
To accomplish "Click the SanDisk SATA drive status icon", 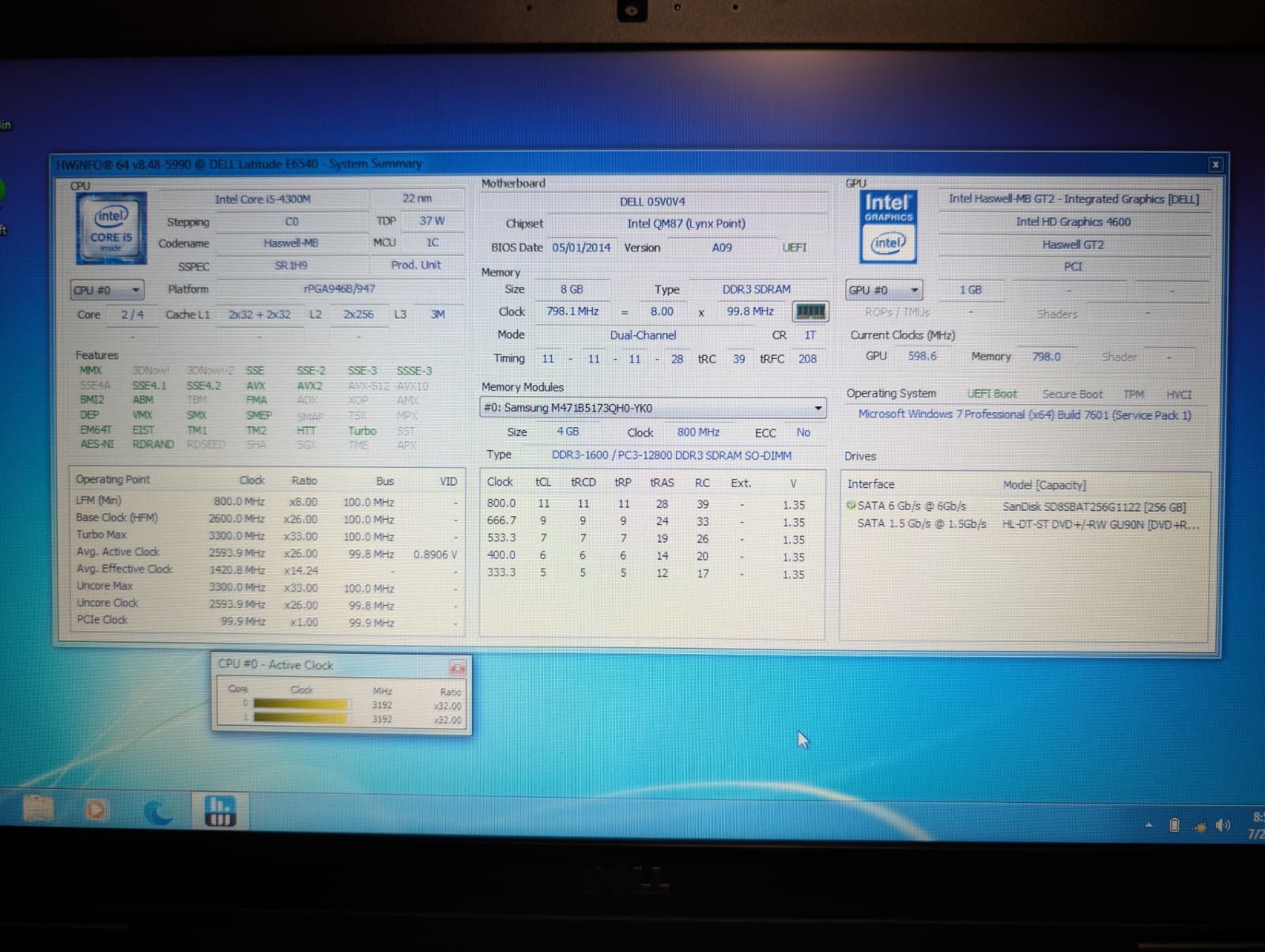I will [x=851, y=506].
